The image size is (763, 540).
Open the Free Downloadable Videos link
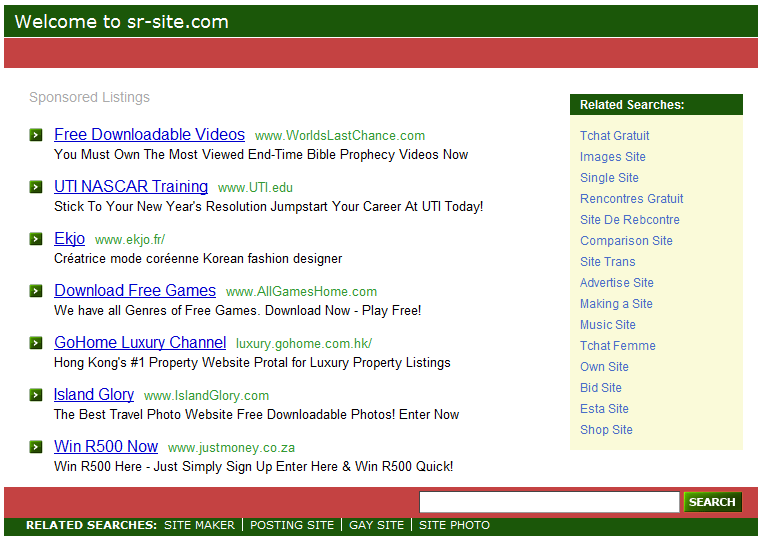[149, 135]
